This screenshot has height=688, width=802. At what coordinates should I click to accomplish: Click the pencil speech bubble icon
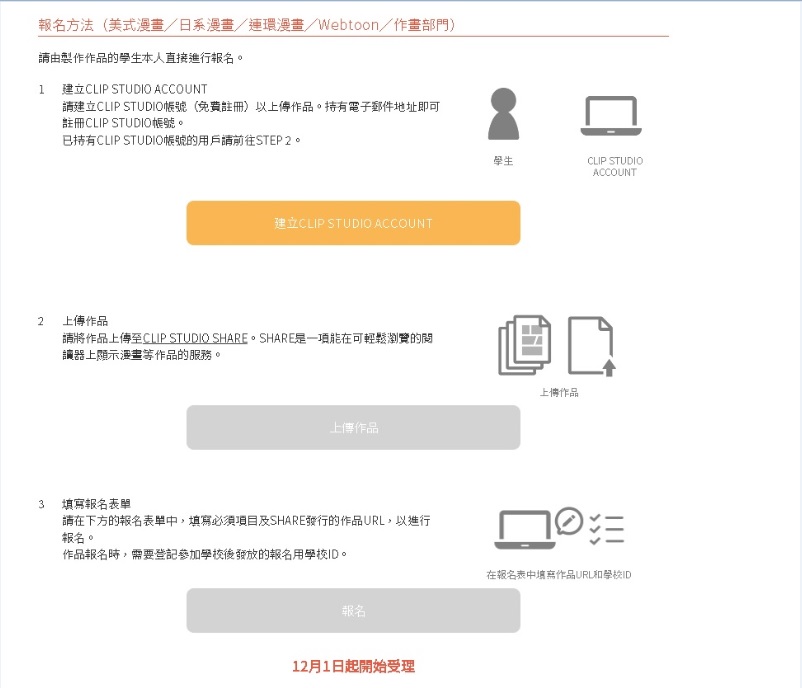click(x=569, y=521)
